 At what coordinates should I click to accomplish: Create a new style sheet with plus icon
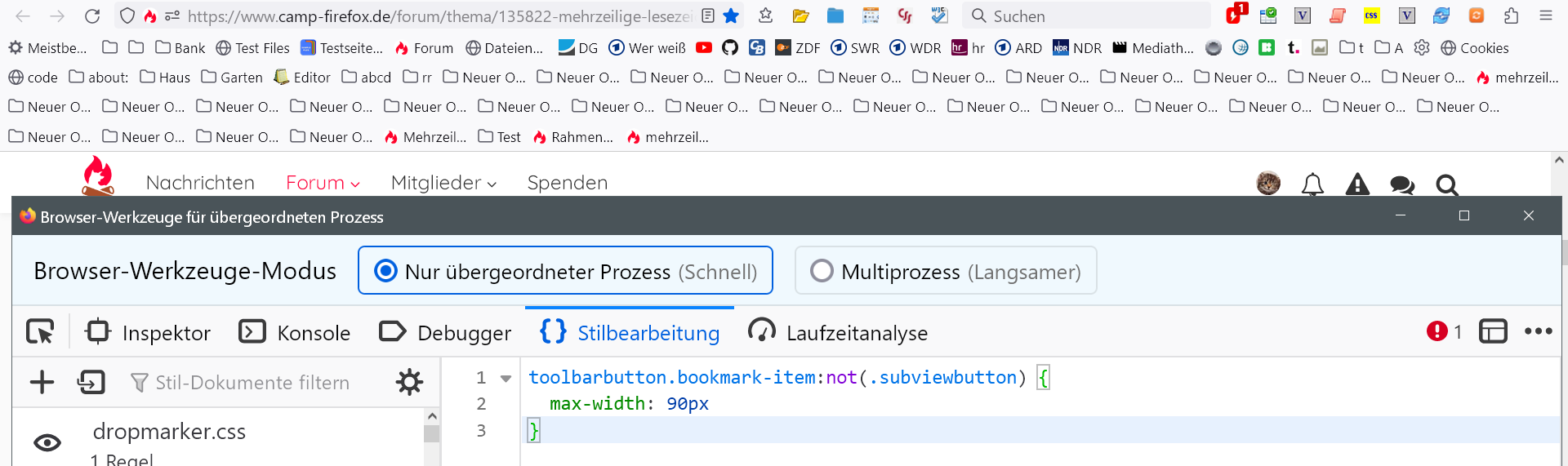(42, 382)
